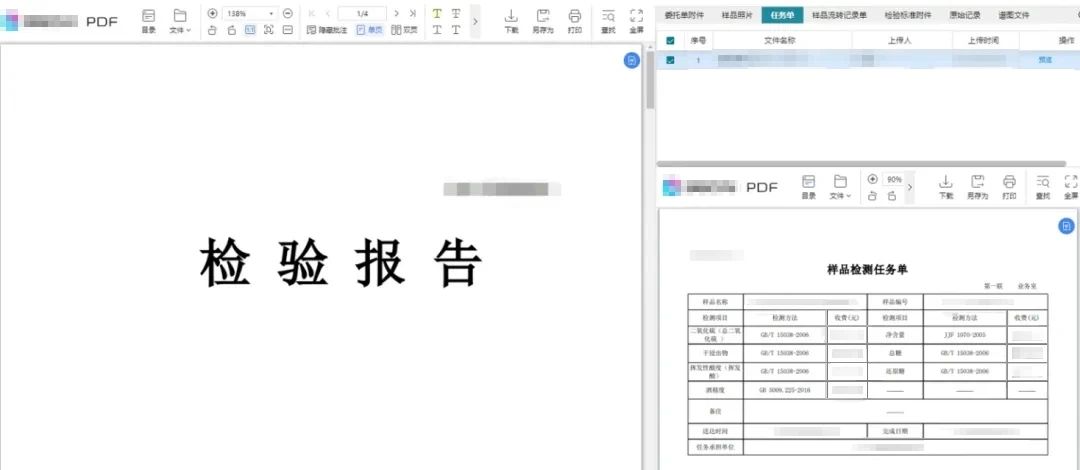The image size is (1080, 470).
Task: Open the 原始记录 tab
Action: point(965,15)
